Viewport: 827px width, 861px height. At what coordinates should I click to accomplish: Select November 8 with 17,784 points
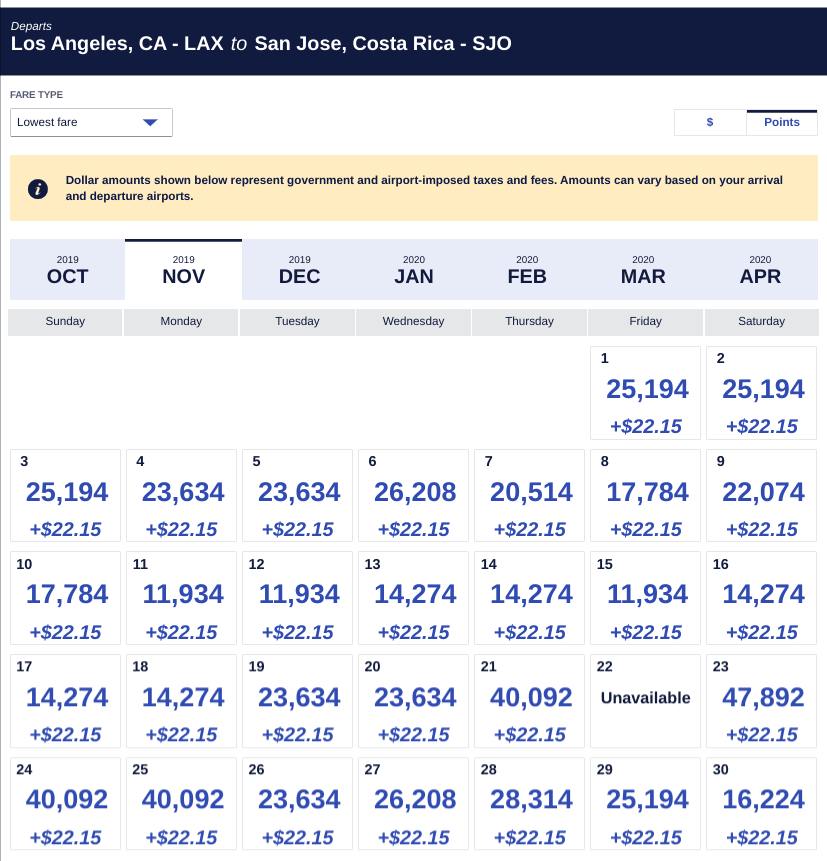tap(645, 494)
